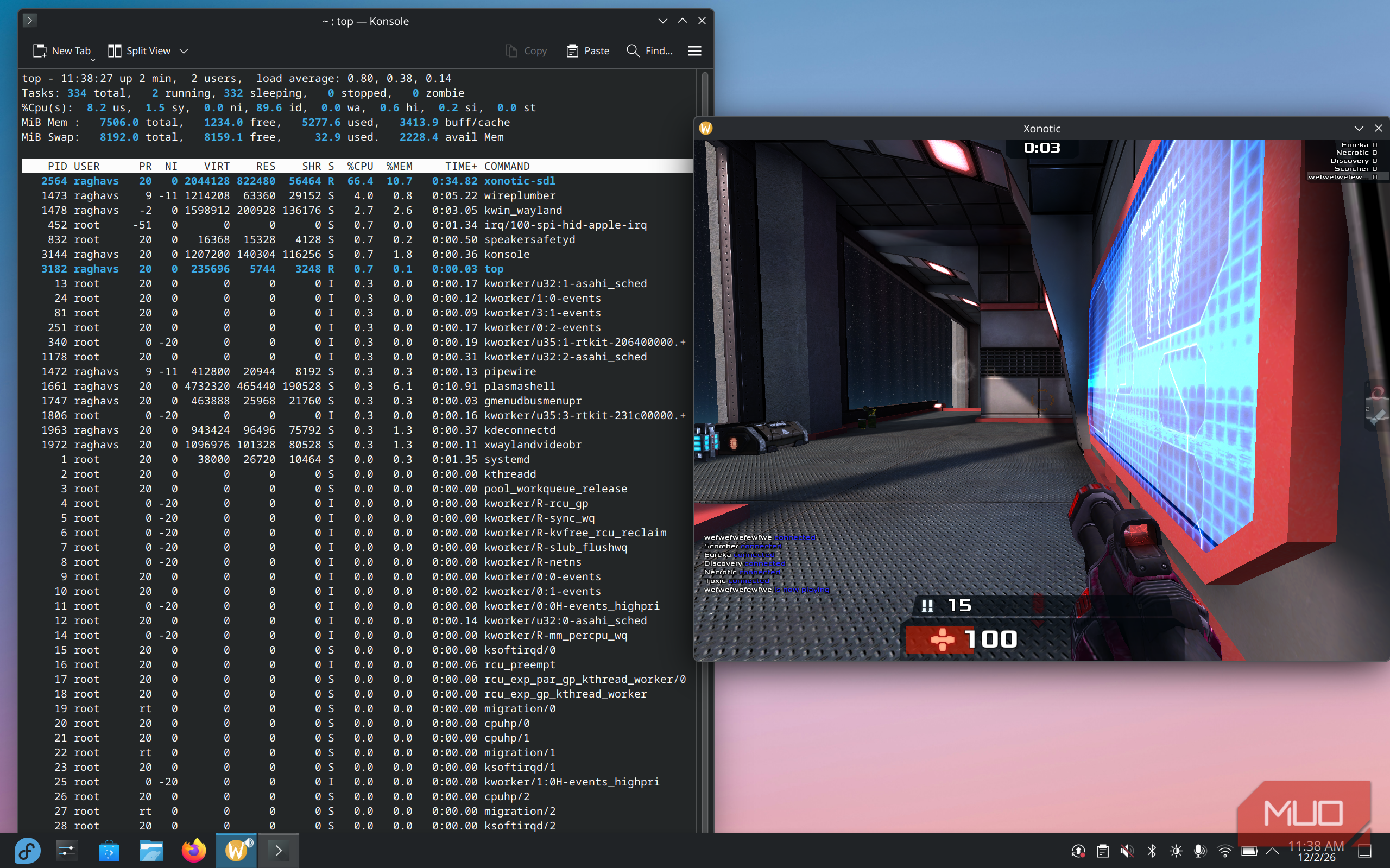1390x868 pixels.
Task: Open the Wi-Fi network tray icon
Action: click(1224, 851)
